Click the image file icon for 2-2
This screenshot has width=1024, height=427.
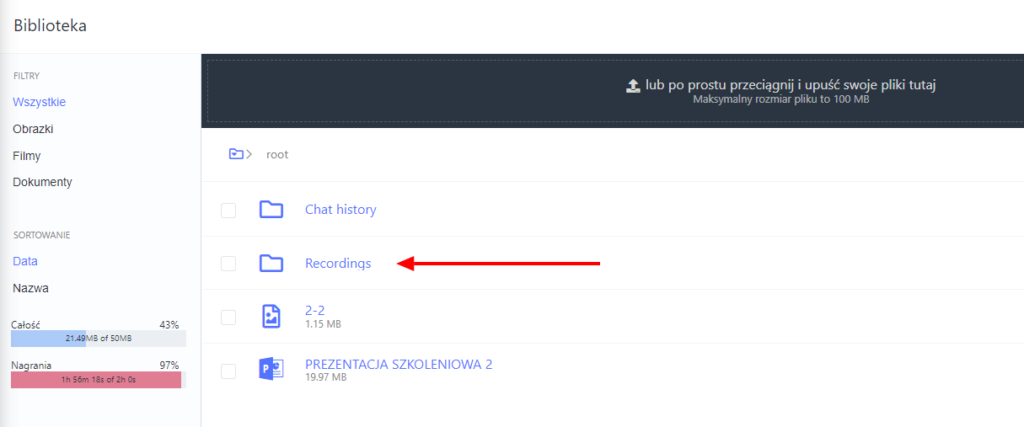point(271,316)
